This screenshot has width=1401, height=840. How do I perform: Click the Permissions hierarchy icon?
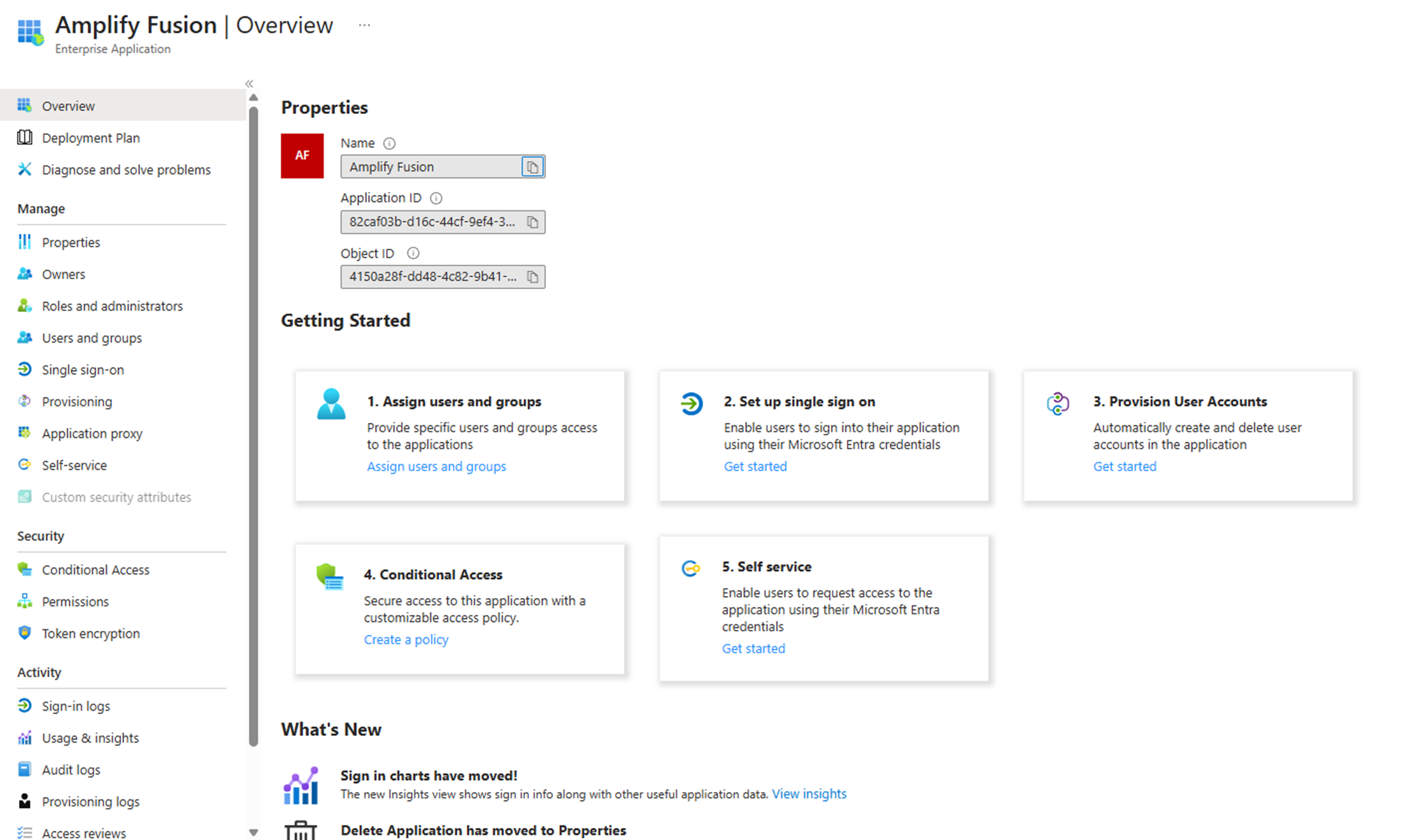(x=25, y=601)
